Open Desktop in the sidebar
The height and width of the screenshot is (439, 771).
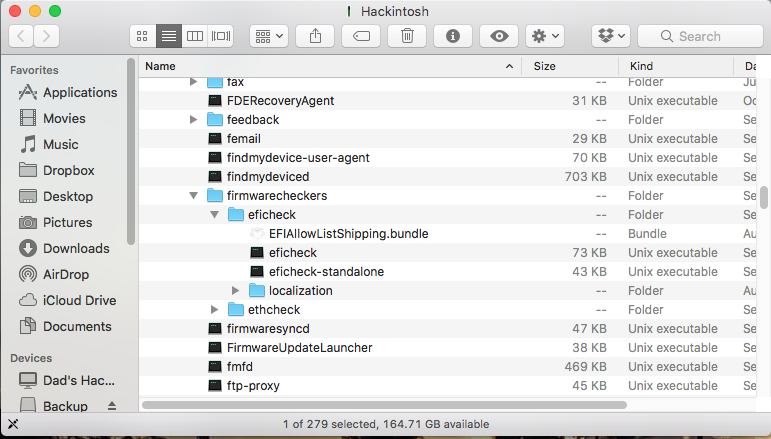56,197
